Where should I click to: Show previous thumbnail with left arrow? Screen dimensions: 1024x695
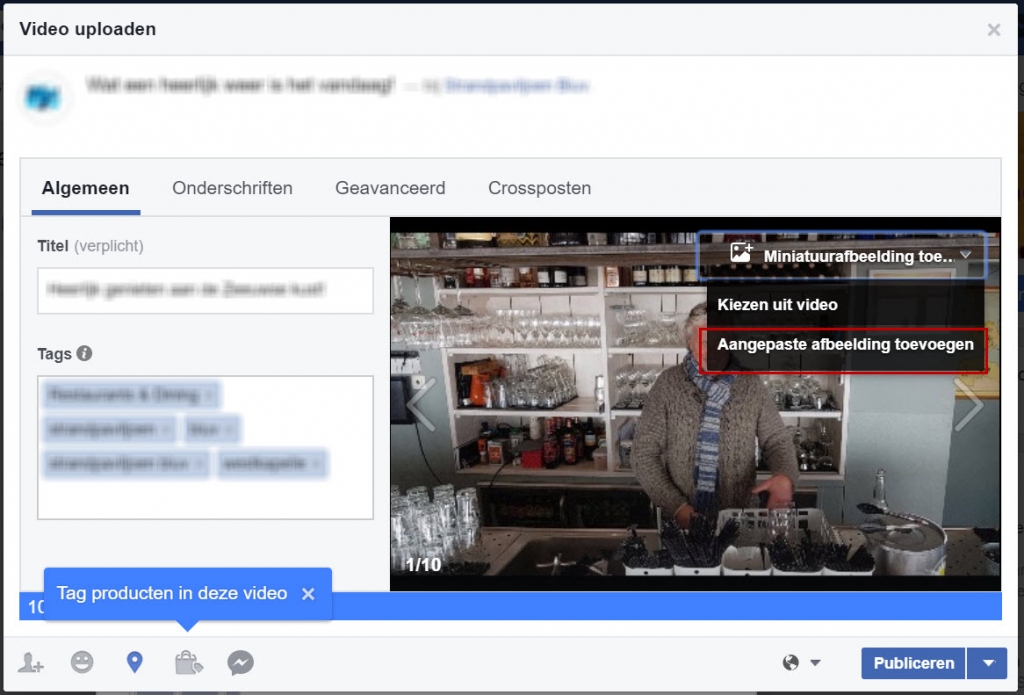point(421,404)
